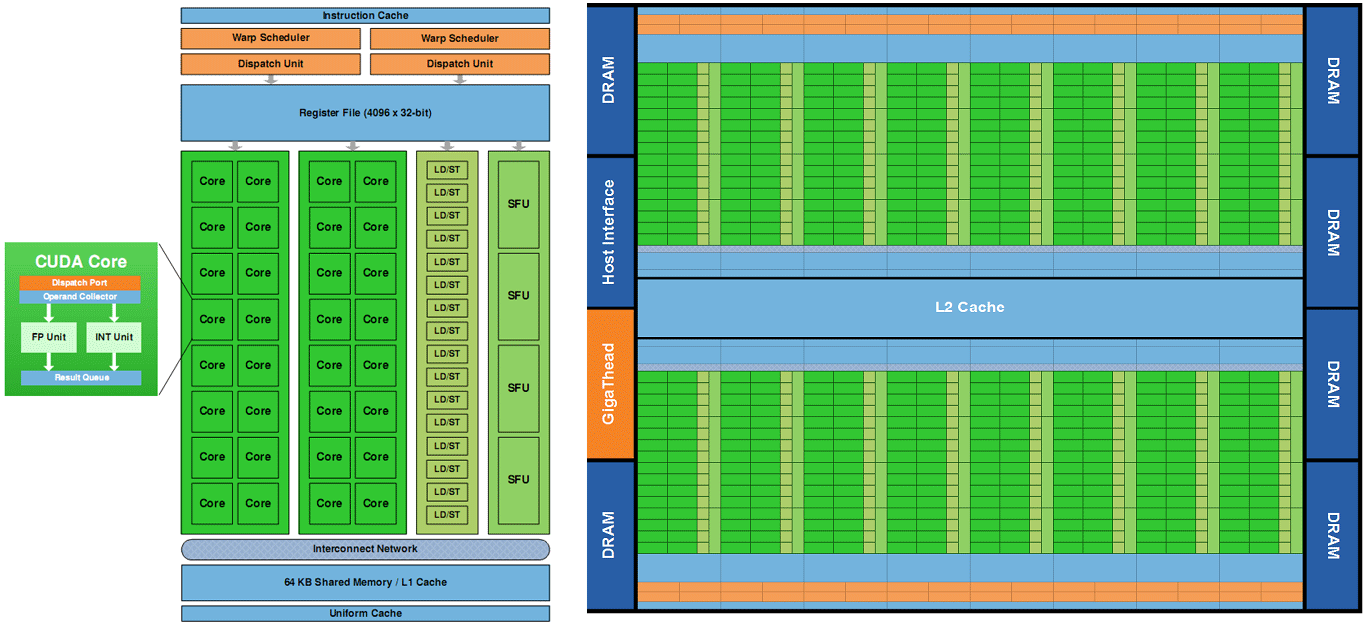Select the FP Unit box
This screenshot has height=628, width=1371.
point(48,337)
